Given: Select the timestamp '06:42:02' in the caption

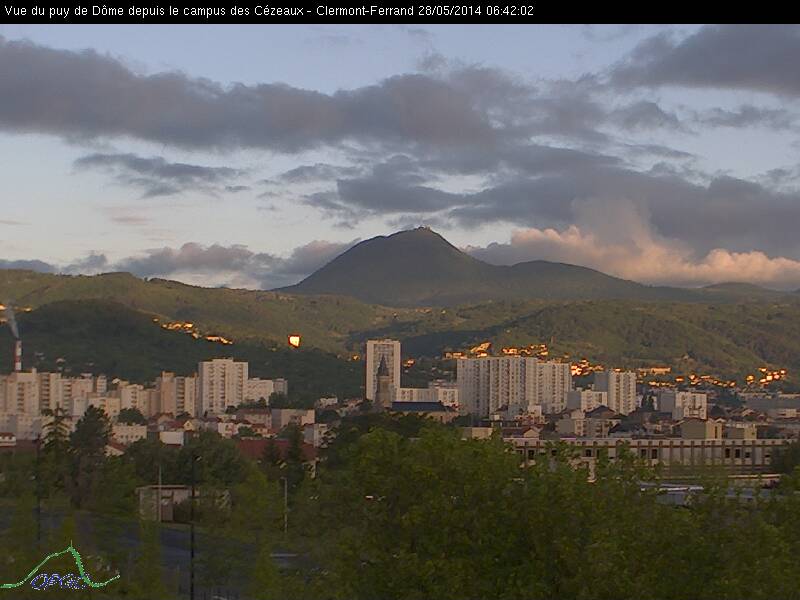Looking at the screenshot, I should (510, 11).
